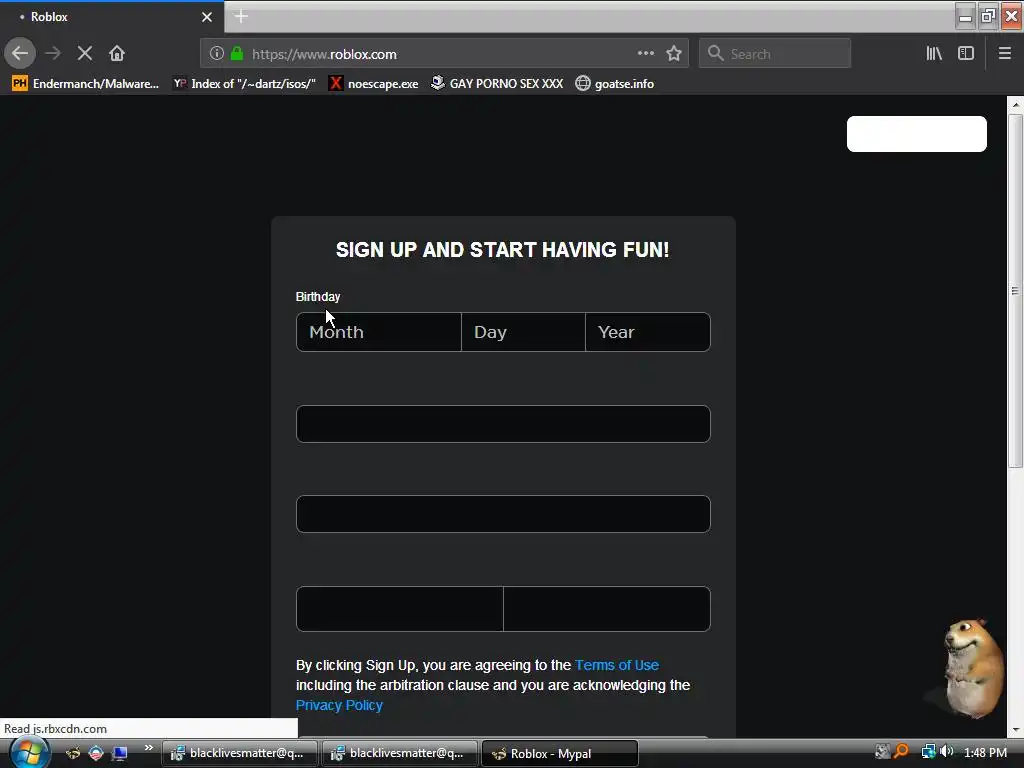
Task: Minimize the browser window
Action: [965, 16]
